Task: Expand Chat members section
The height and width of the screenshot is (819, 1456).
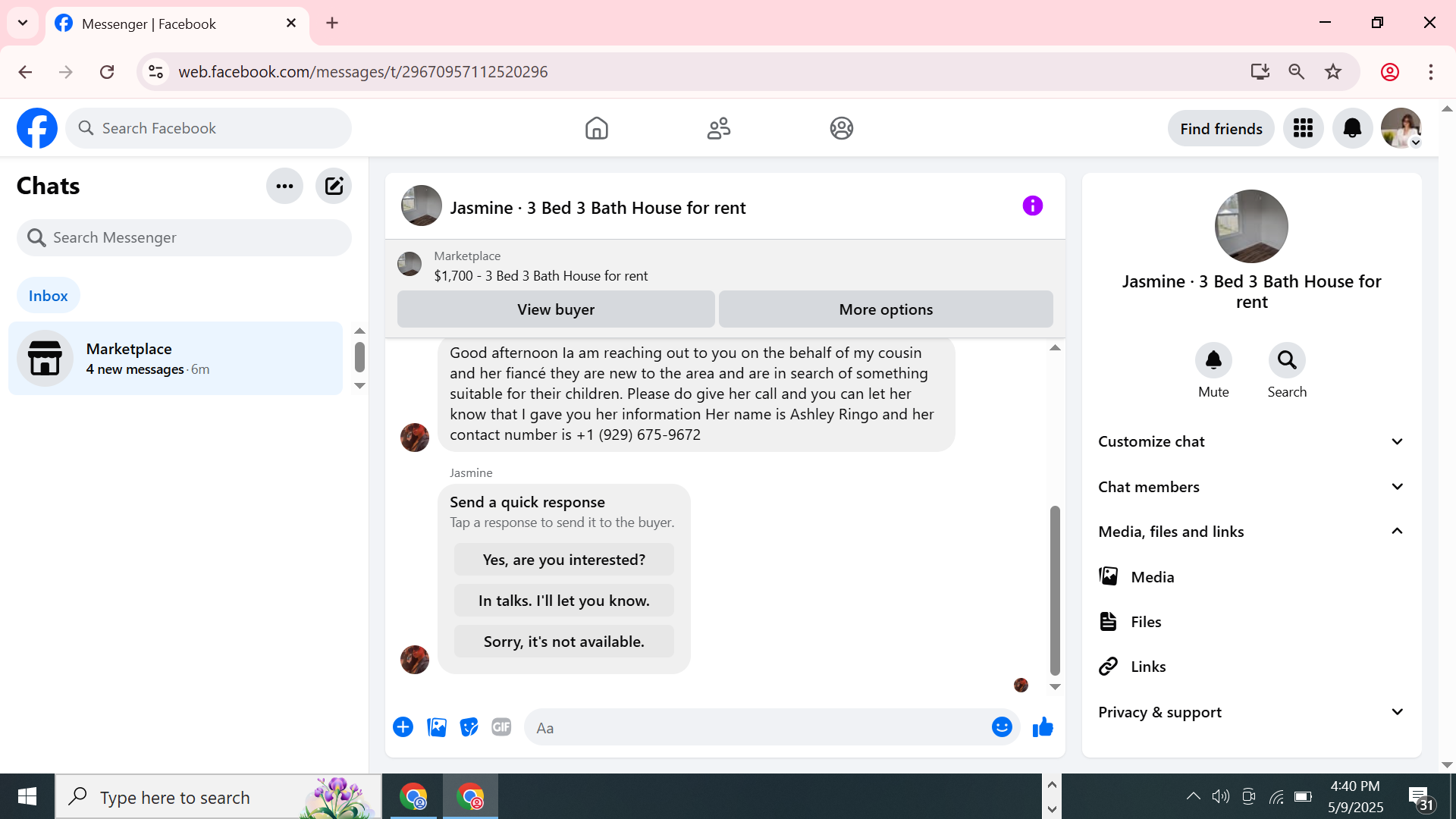Action: pos(1251,487)
